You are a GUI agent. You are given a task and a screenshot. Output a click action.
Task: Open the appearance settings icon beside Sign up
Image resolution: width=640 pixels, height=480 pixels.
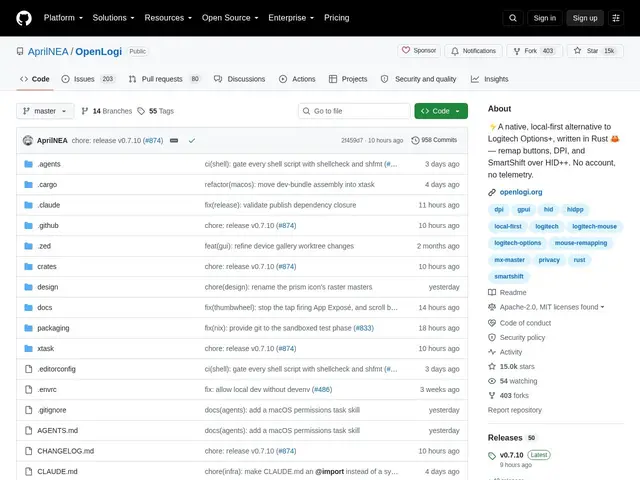pos(616,18)
